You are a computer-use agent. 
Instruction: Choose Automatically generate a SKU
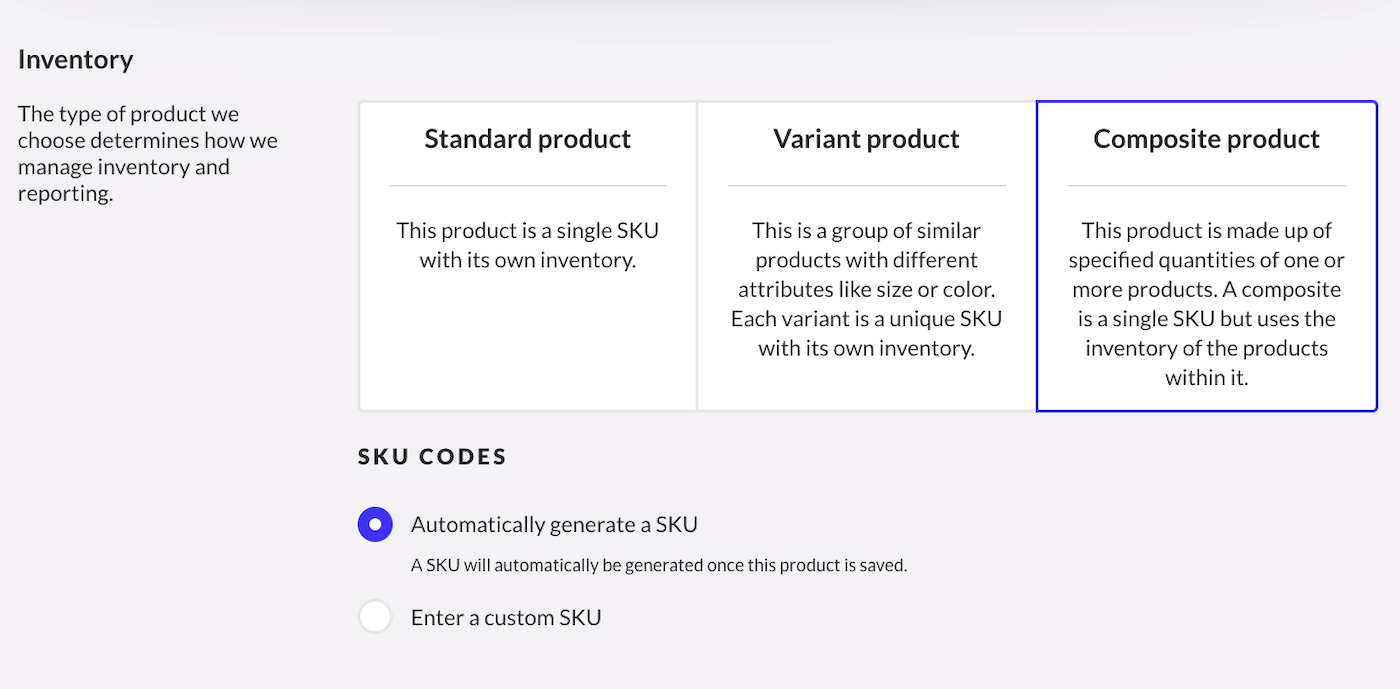click(375, 523)
